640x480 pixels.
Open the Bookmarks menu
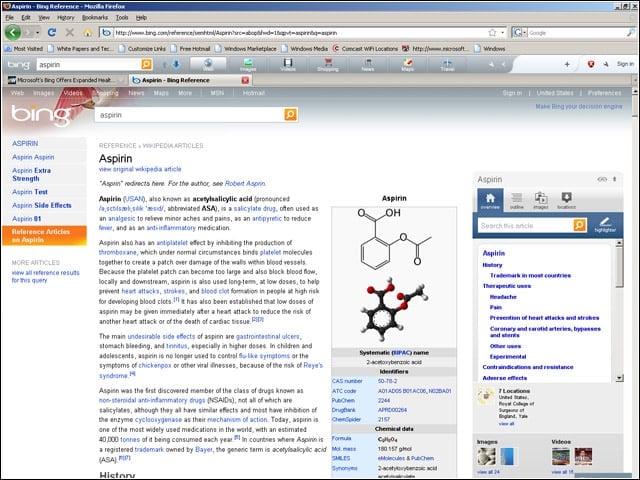(95, 18)
